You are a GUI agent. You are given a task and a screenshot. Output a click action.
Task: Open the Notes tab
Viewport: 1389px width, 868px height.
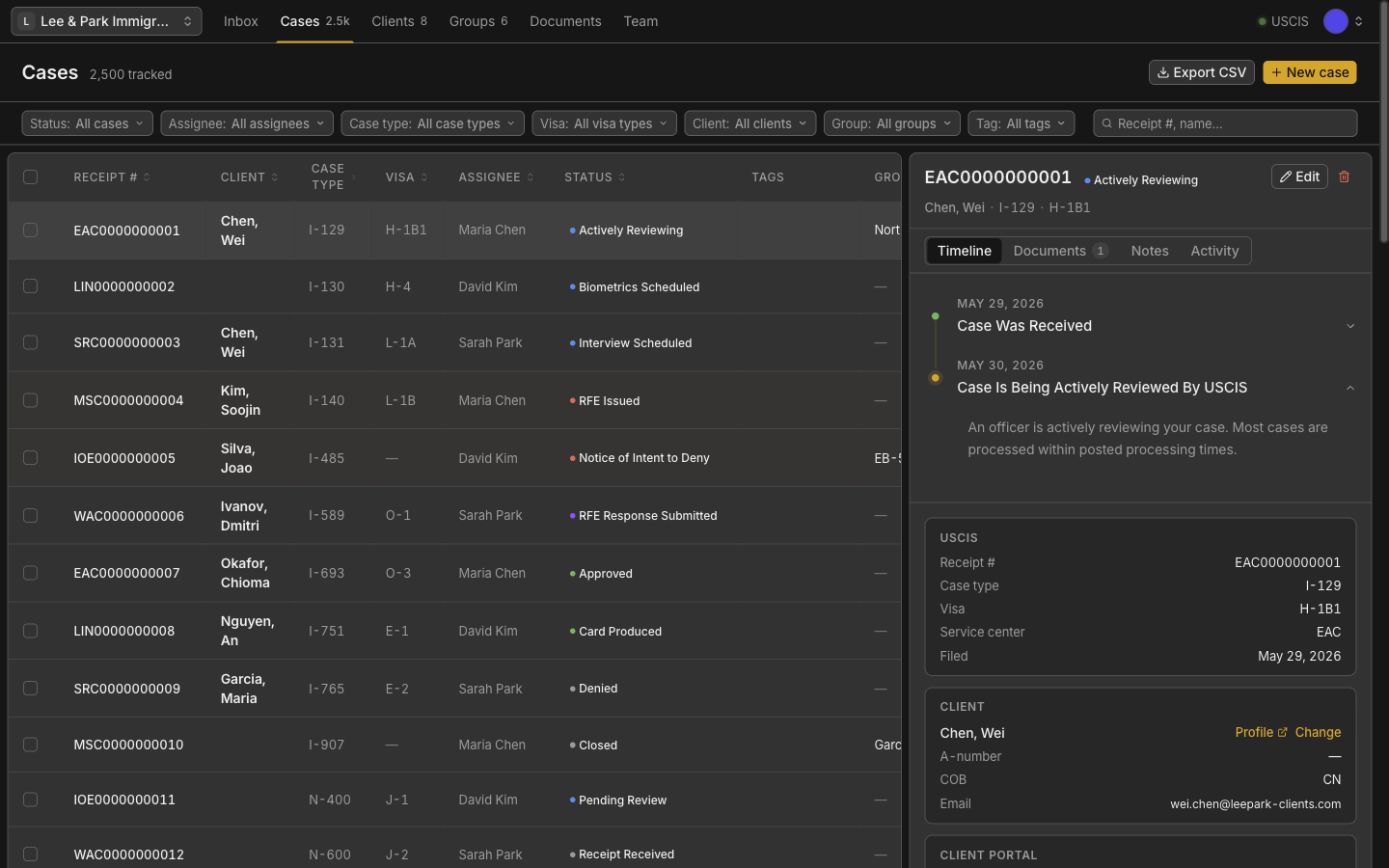coord(1150,251)
